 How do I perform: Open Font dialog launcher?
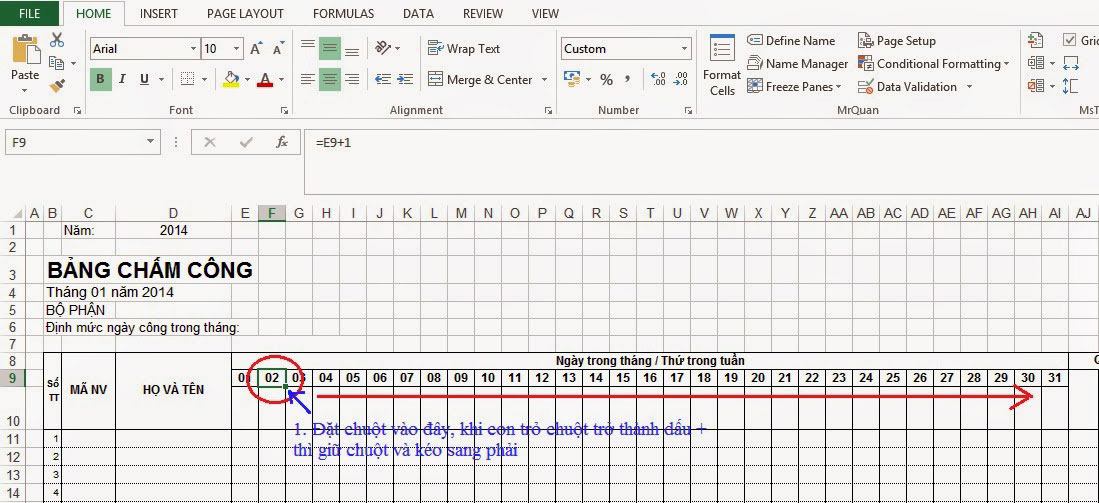[x=284, y=110]
